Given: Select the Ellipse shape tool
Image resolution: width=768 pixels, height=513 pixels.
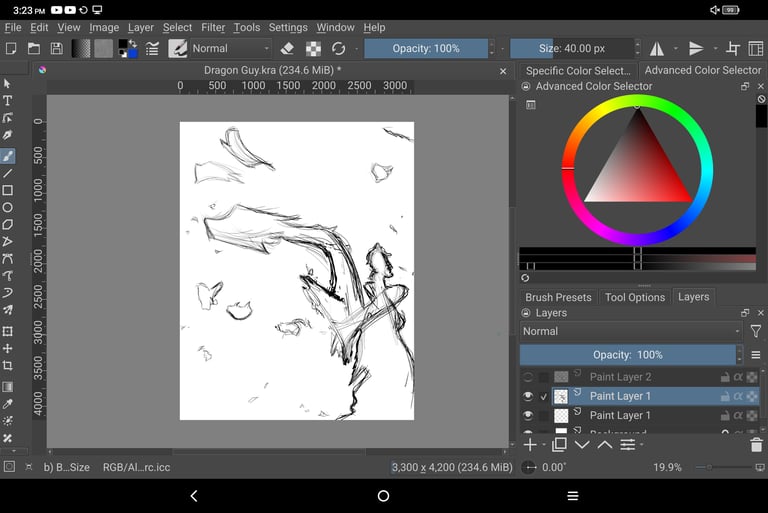Looking at the screenshot, I should tap(8, 208).
